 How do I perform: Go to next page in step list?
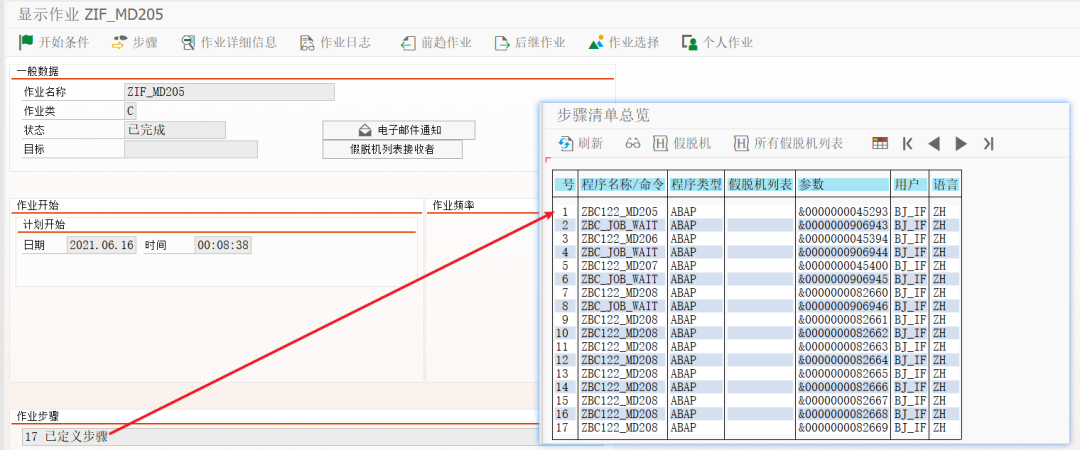point(961,143)
